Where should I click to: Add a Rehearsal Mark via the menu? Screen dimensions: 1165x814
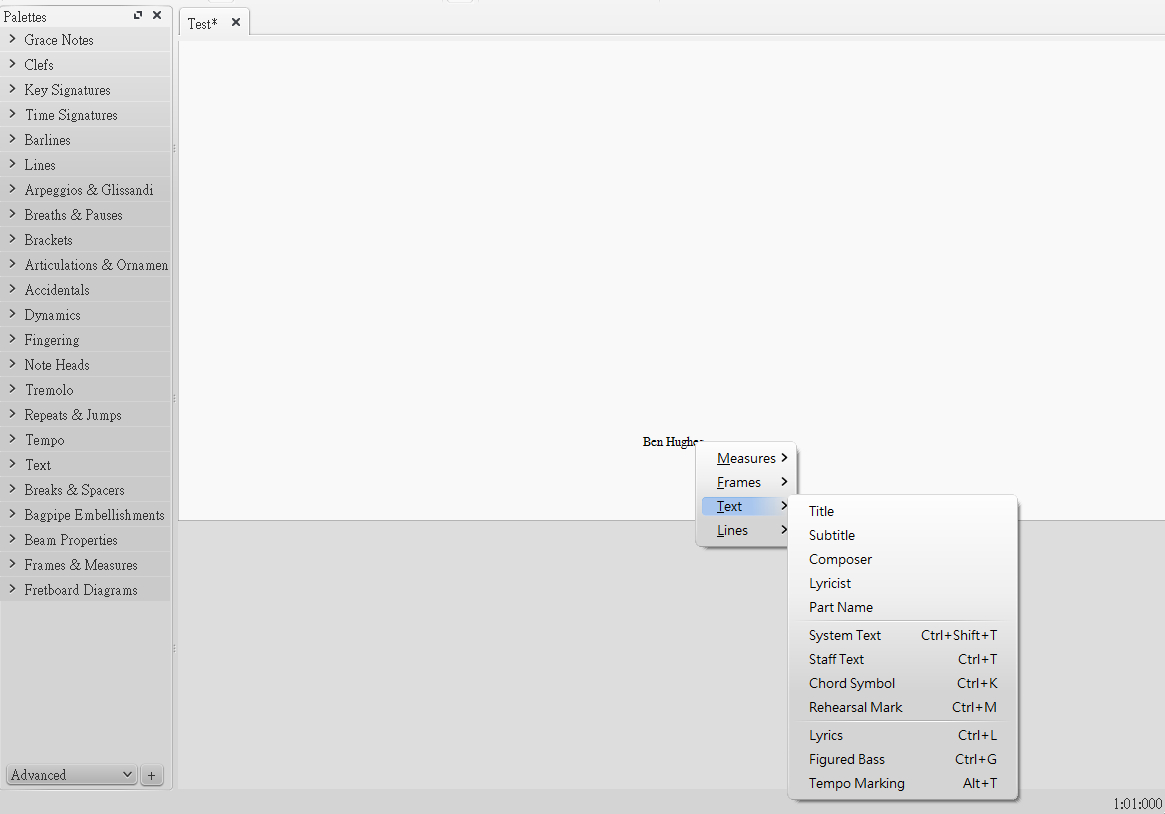pyautogui.click(x=855, y=707)
